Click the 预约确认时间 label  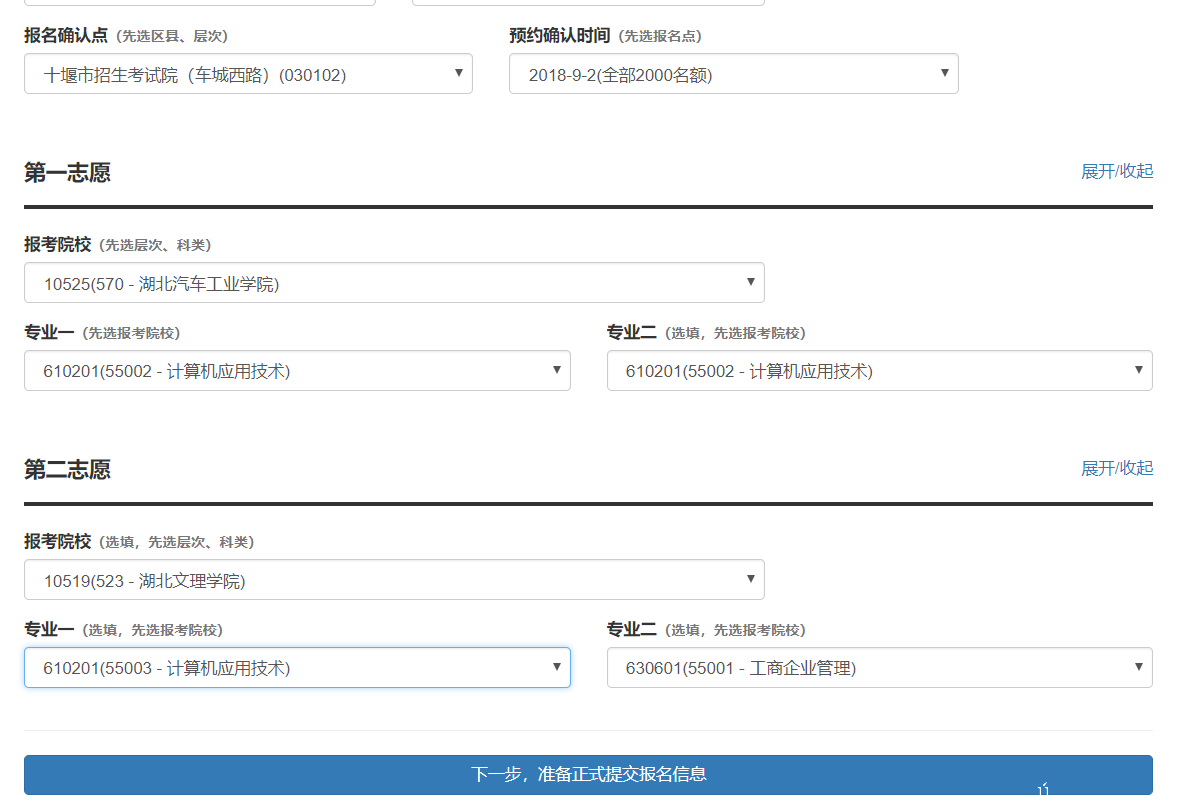560,35
